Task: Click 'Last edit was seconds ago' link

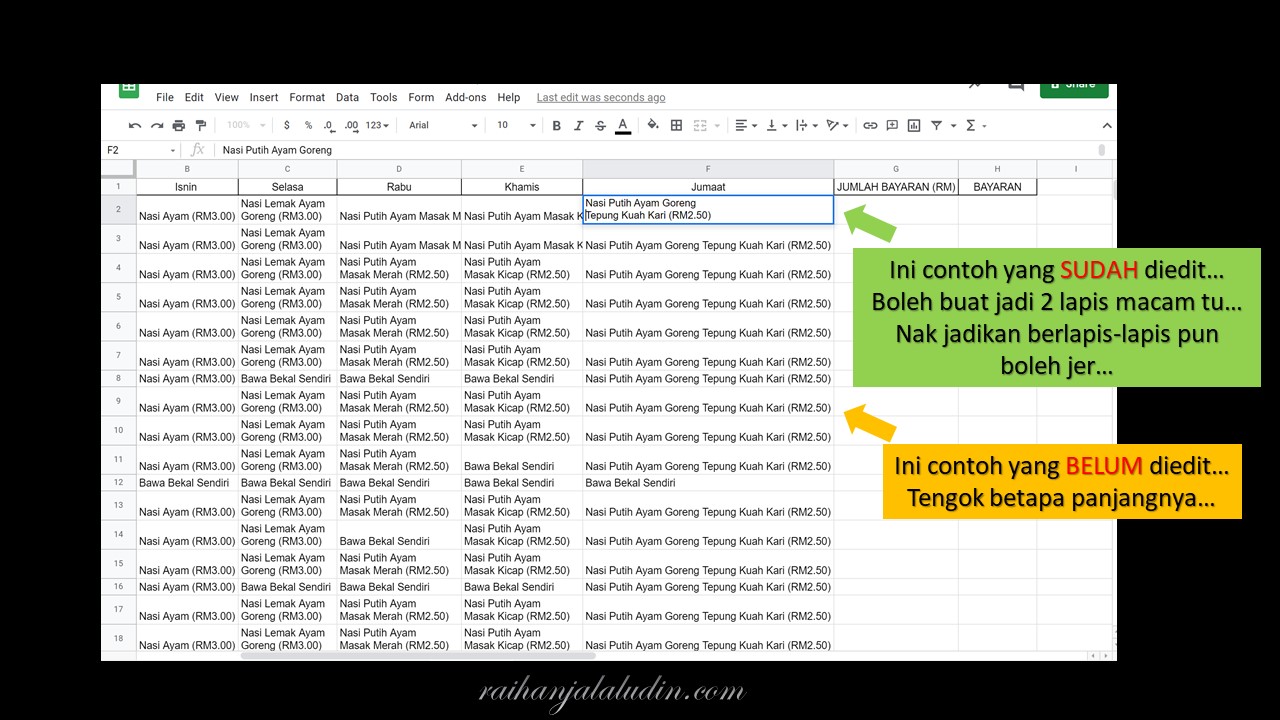Action: [x=601, y=98]
